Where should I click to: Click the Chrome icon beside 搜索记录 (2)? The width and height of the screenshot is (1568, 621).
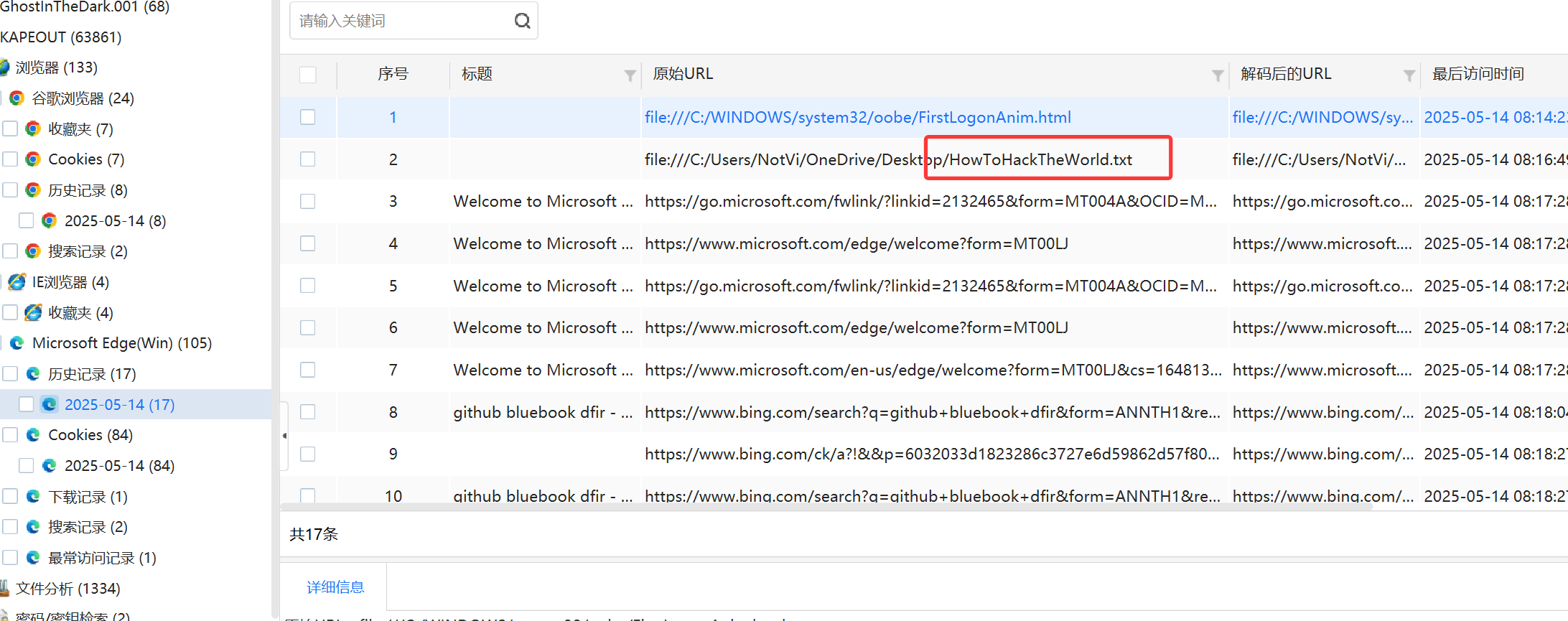(32, 251)
